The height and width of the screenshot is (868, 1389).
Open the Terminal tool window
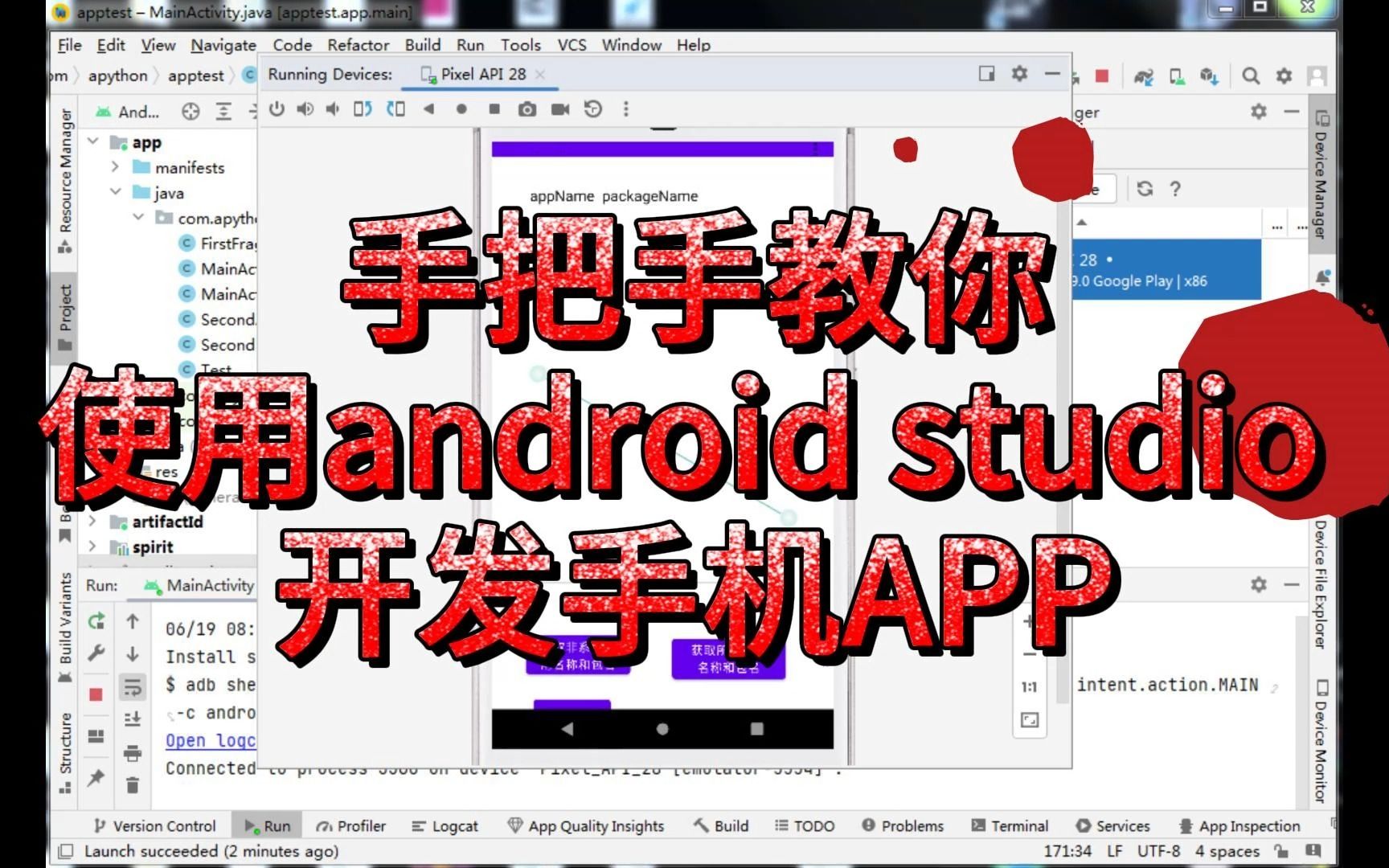tap(1010, 825)
